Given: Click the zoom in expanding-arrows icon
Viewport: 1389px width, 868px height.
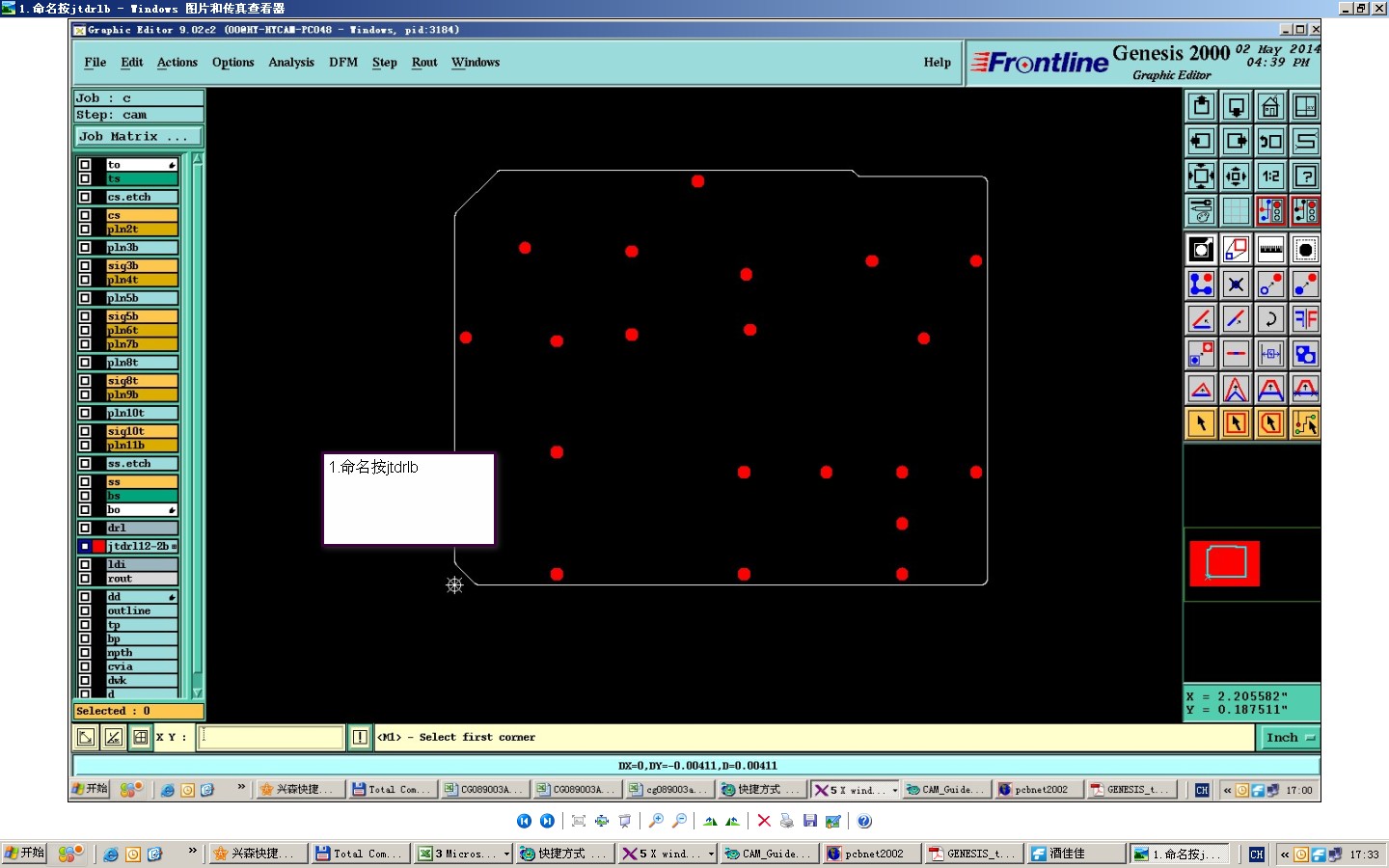Looking at the screenshot, I should tap(1201, 176).
